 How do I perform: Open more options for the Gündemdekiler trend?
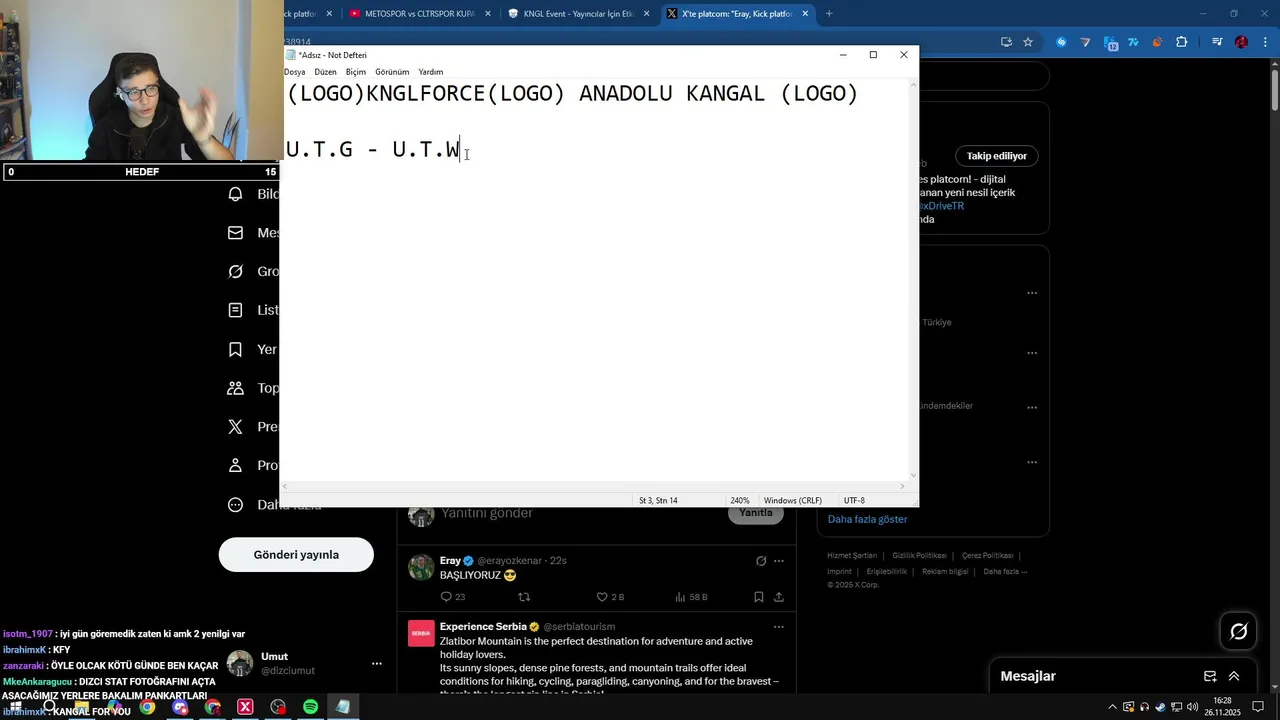pos(1032,407)
